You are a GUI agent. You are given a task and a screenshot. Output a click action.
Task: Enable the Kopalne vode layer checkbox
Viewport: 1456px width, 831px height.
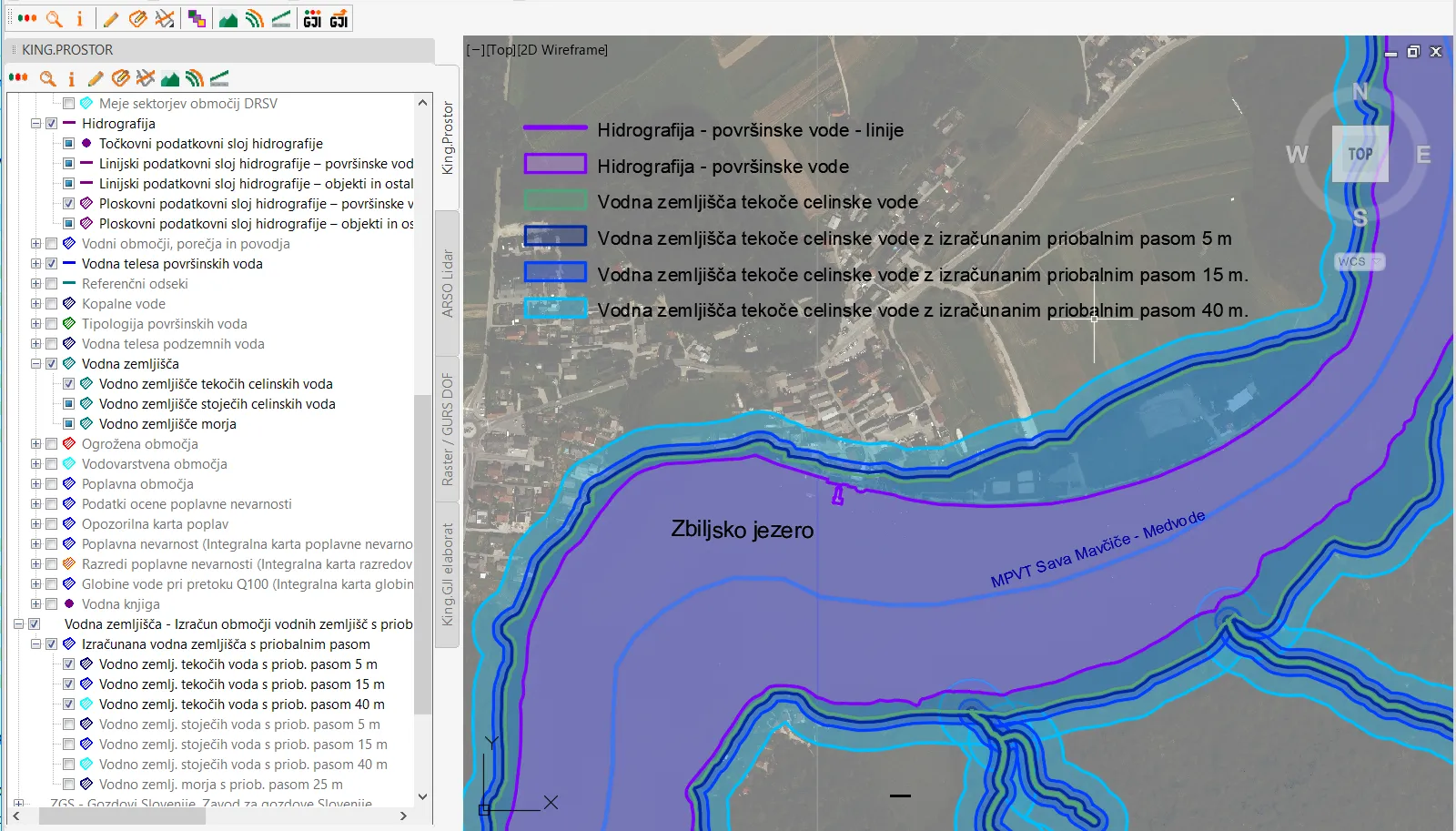point(52,304)
